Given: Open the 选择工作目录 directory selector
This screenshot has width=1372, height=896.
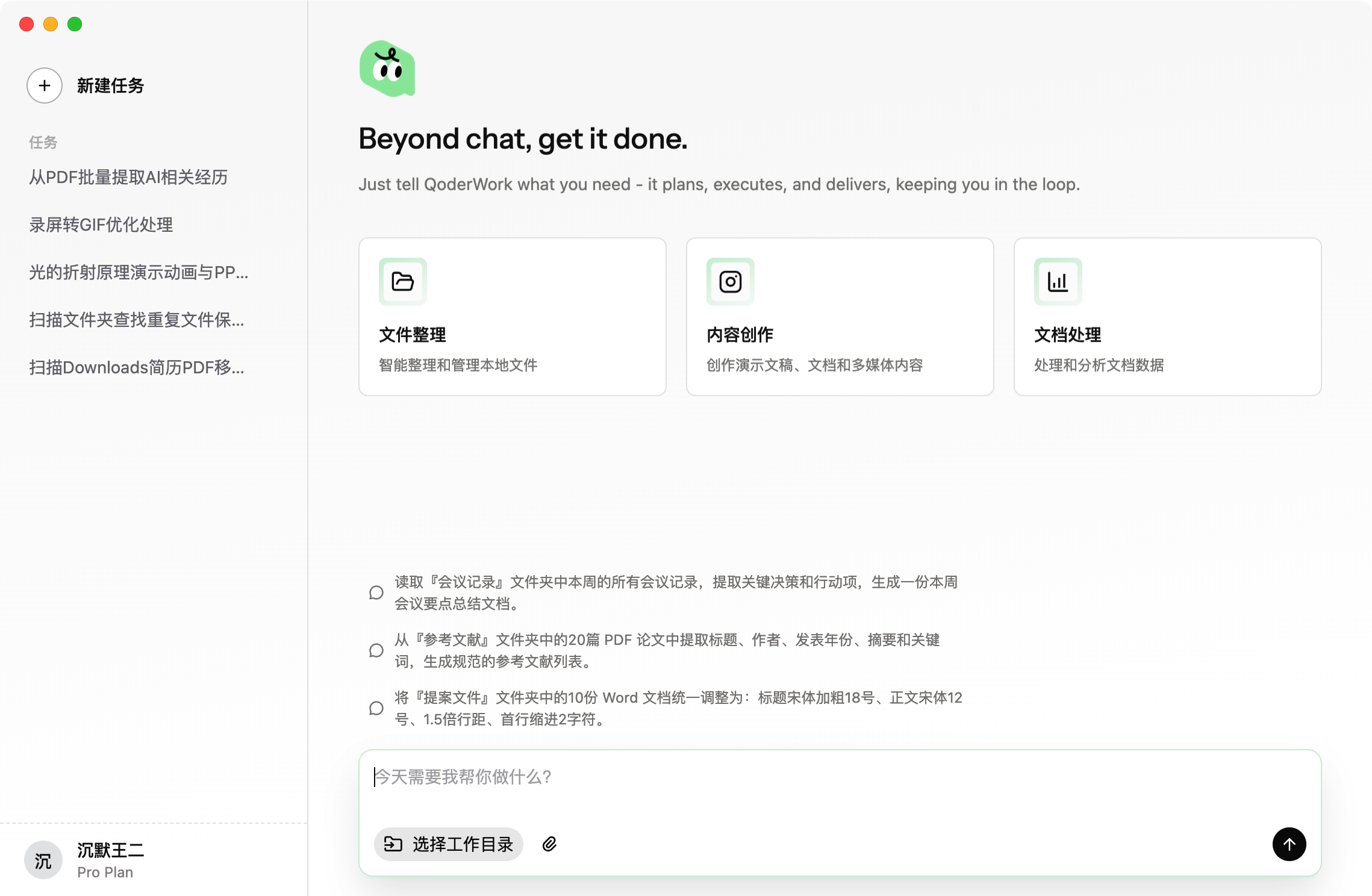Looking at the screenshot, I should [x=449, y=844].
